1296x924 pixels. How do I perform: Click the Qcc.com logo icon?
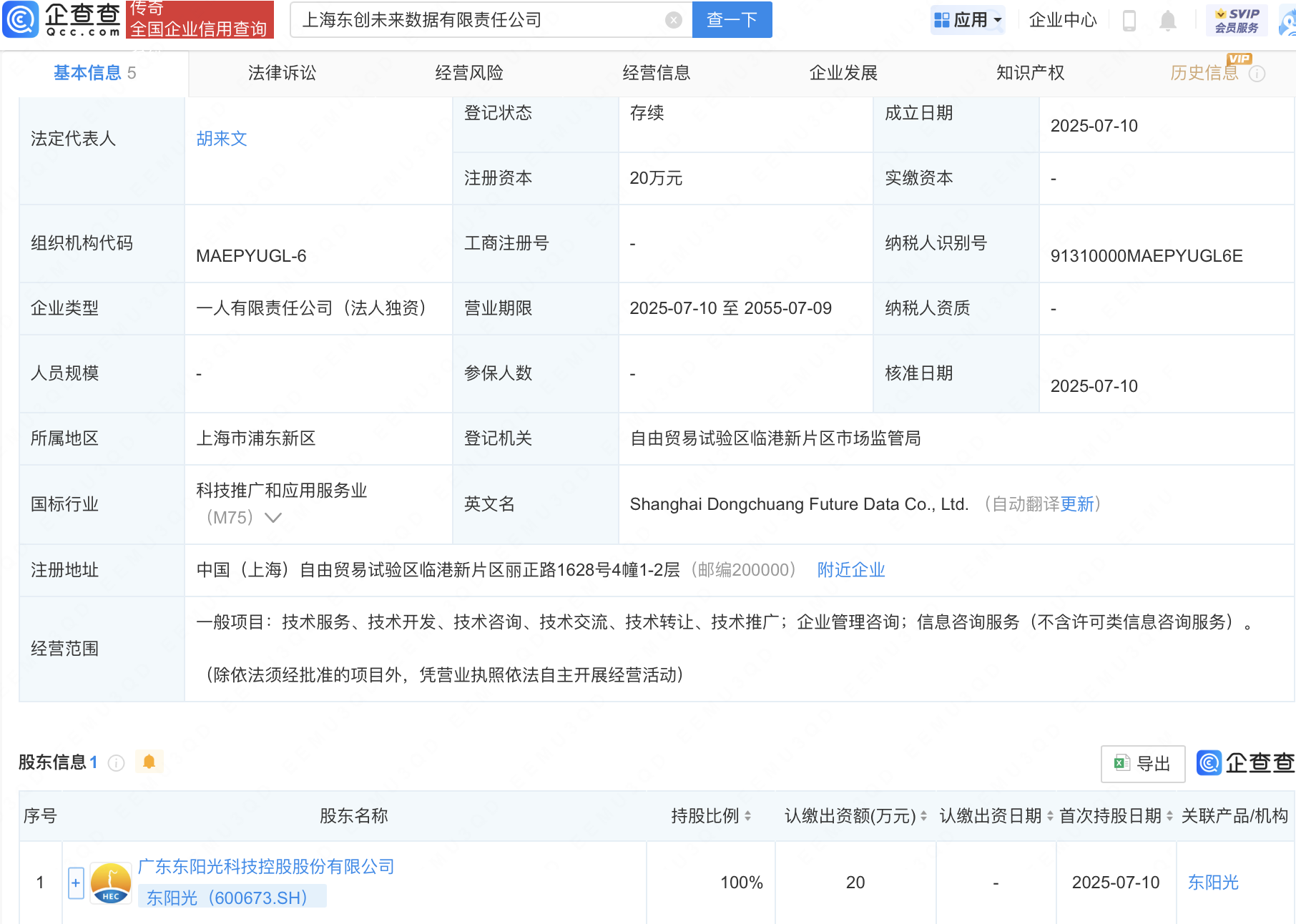[x=20, y=19]
